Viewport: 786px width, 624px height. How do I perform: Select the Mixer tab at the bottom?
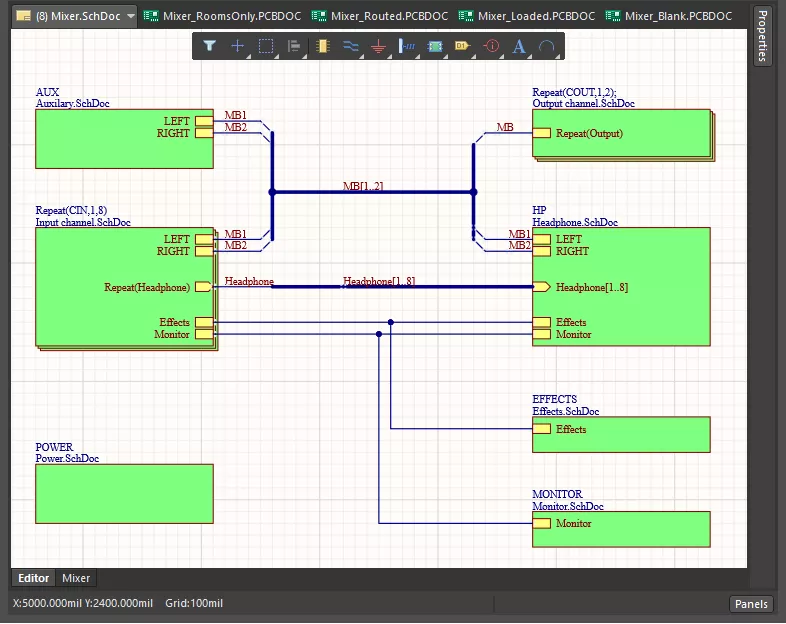tap(76, 578)
